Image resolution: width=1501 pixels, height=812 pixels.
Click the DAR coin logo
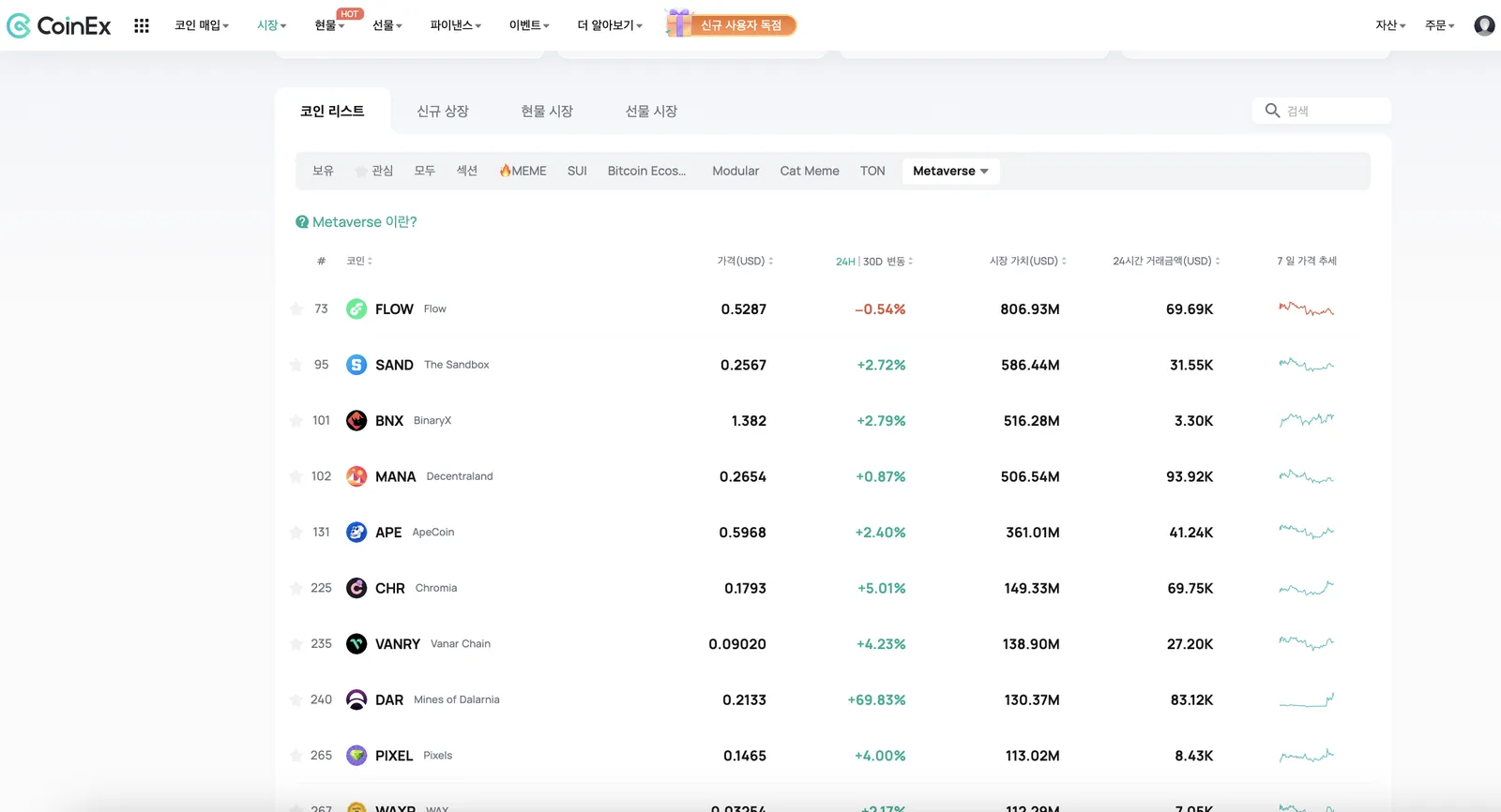356,699
